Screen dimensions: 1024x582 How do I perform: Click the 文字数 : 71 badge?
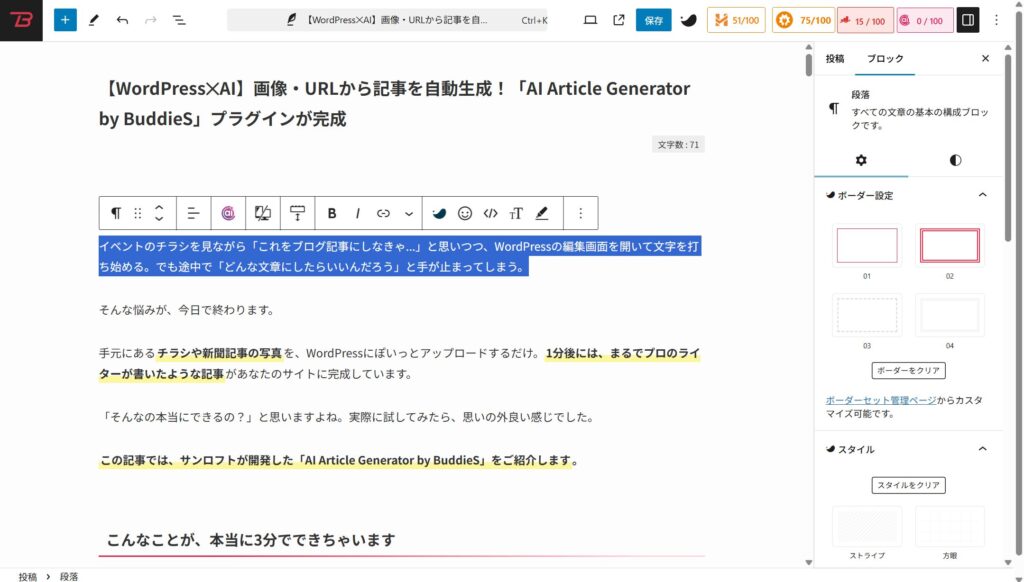point(678,144)
